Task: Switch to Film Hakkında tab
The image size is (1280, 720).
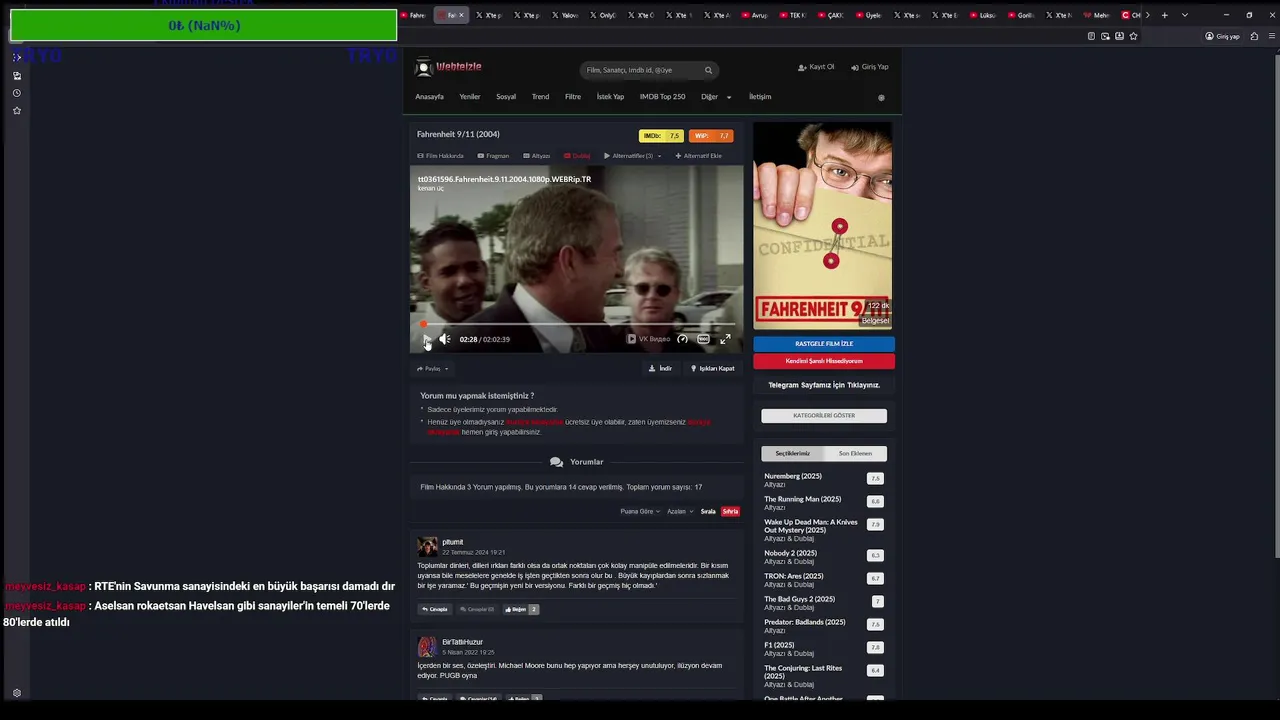Action: click(440, 156)
